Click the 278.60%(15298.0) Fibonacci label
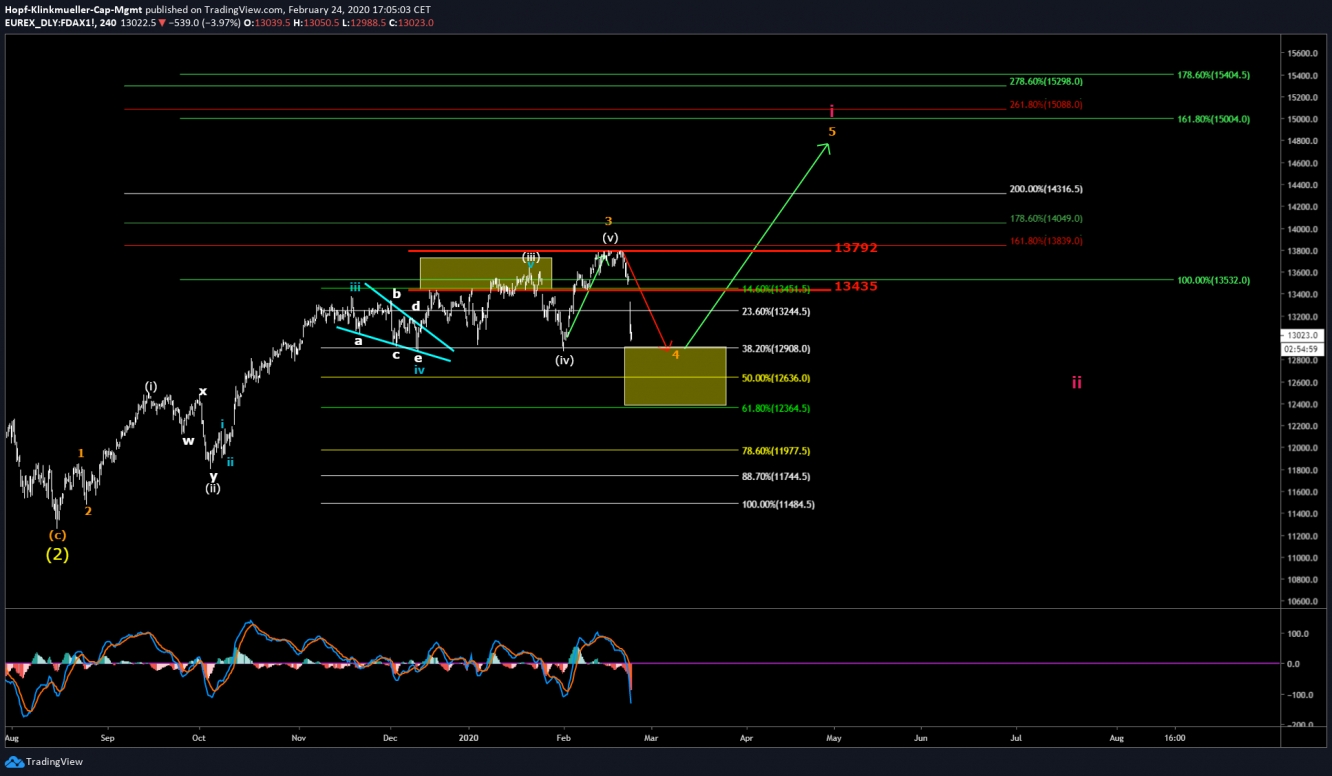Image resolution: width=1332 pixels, height=776 pixels. coord(1046,81)
